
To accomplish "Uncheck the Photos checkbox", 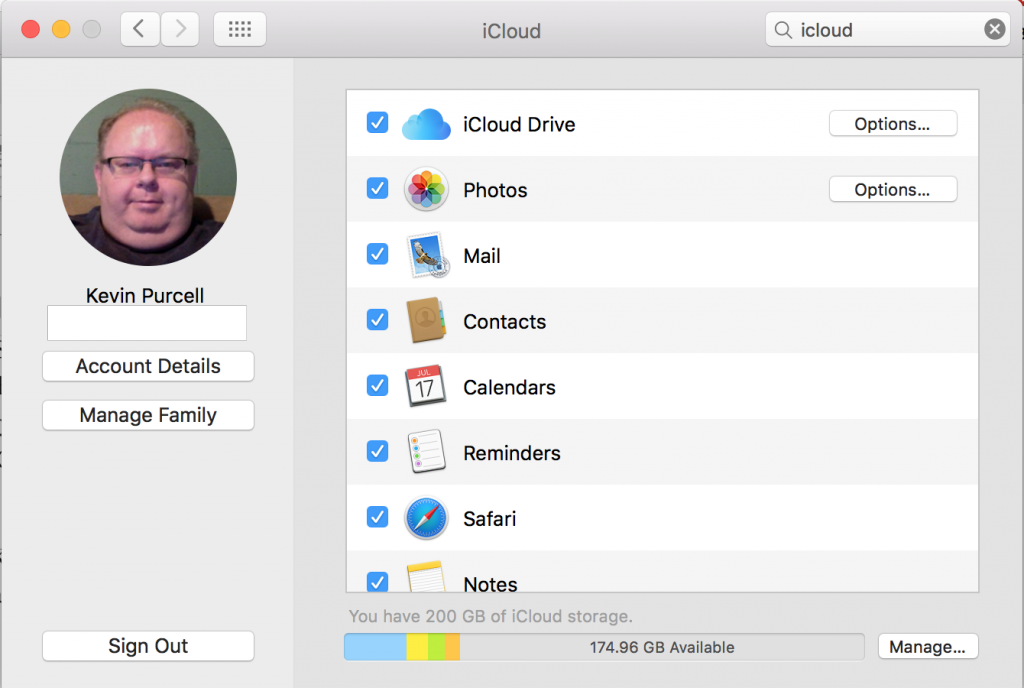I will point(377,189).
